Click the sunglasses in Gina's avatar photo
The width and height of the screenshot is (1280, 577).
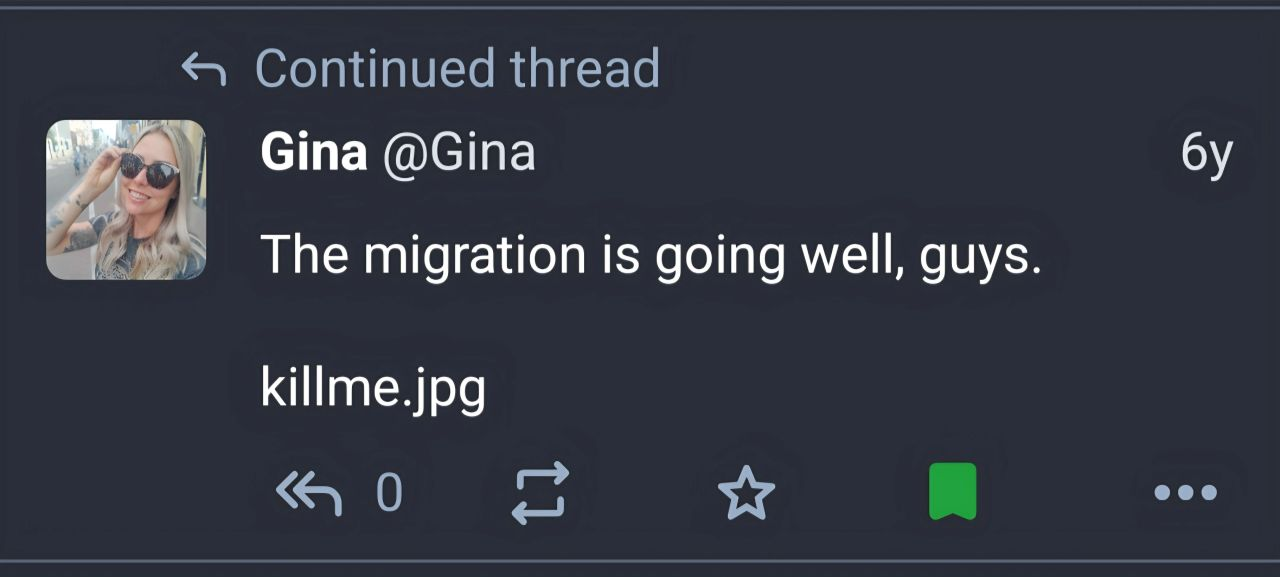(150, 171)
